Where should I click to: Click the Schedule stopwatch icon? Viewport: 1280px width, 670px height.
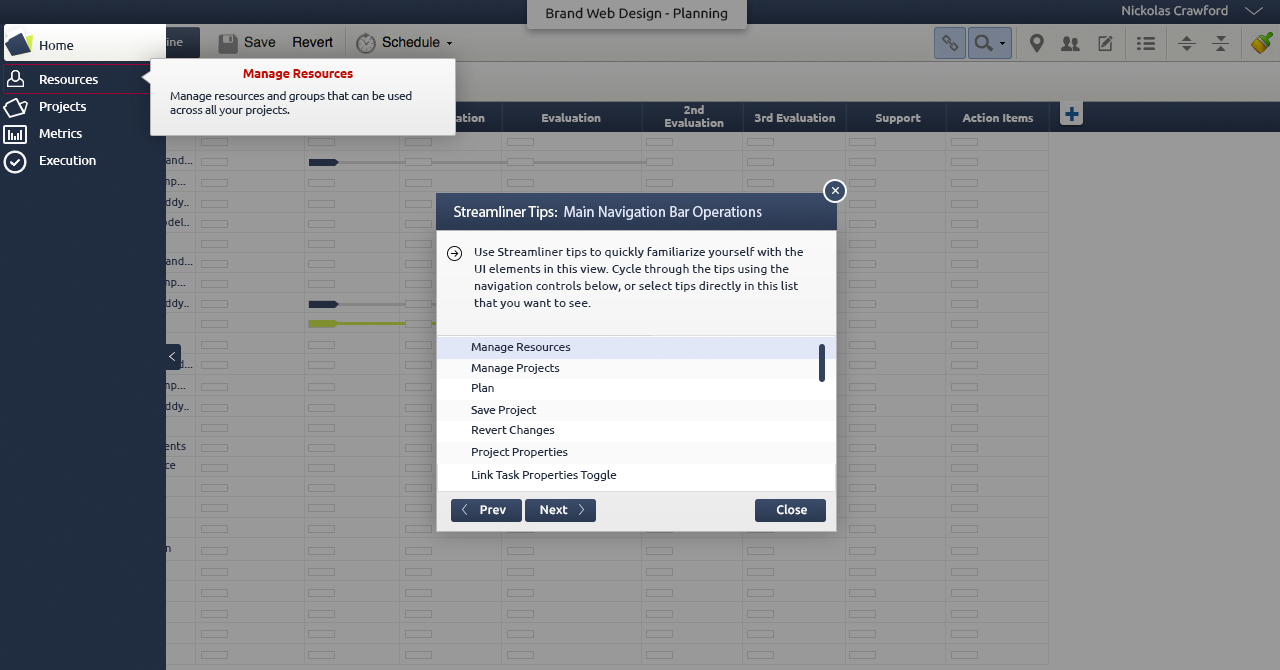366,43
